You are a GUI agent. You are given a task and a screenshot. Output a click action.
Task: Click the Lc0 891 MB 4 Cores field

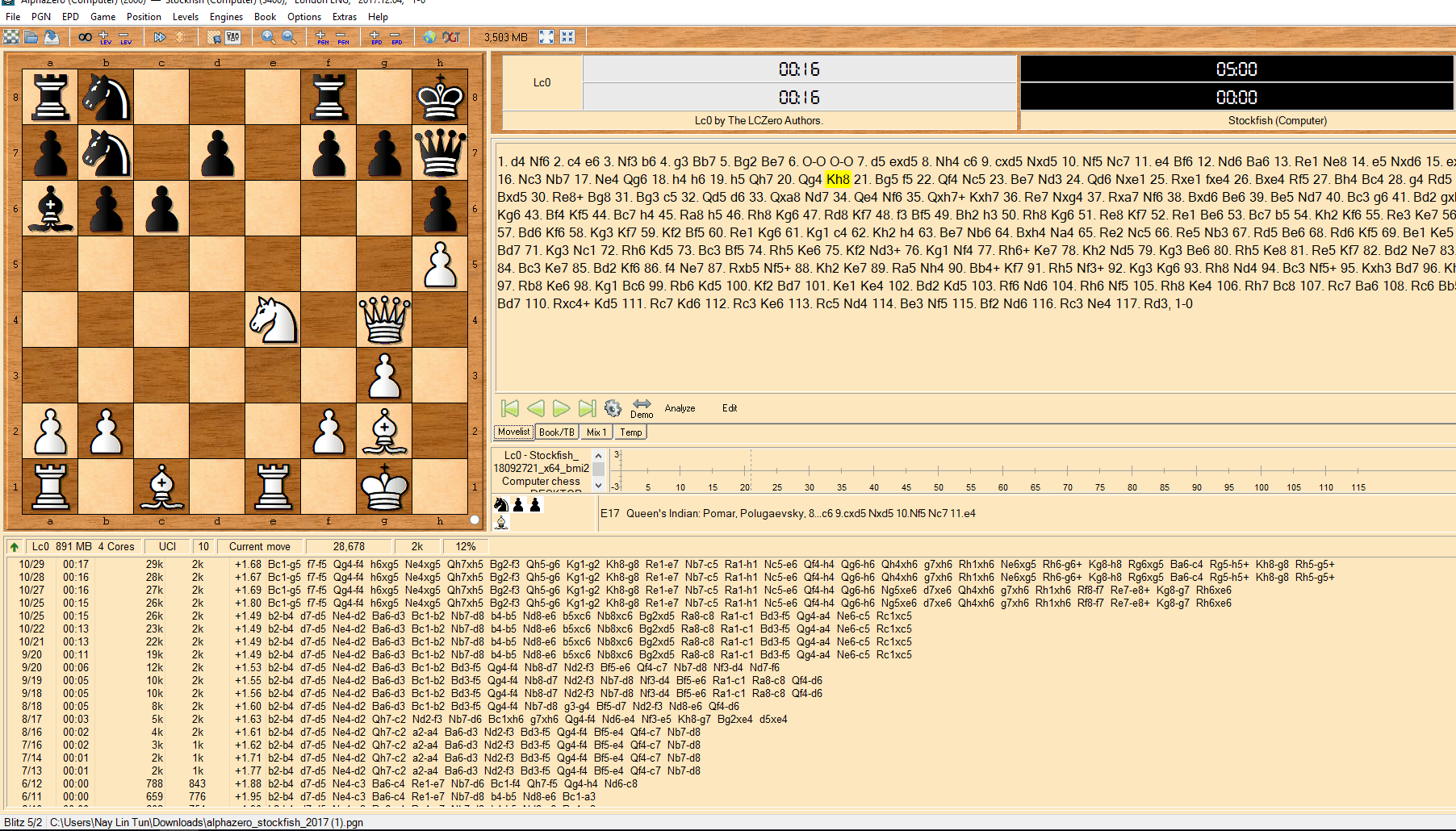pos(84,547)
